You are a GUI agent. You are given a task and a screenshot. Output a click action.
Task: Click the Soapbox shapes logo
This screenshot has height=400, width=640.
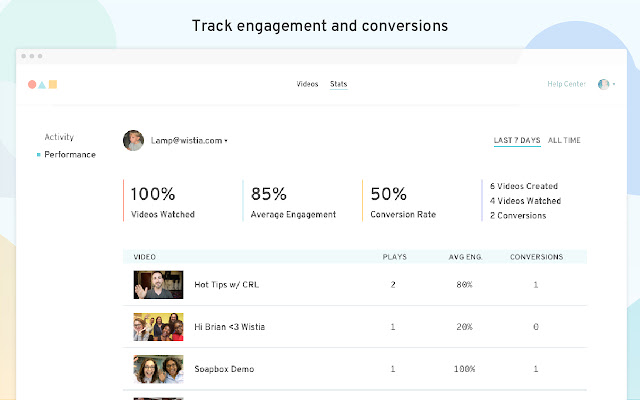click(43, 84)
